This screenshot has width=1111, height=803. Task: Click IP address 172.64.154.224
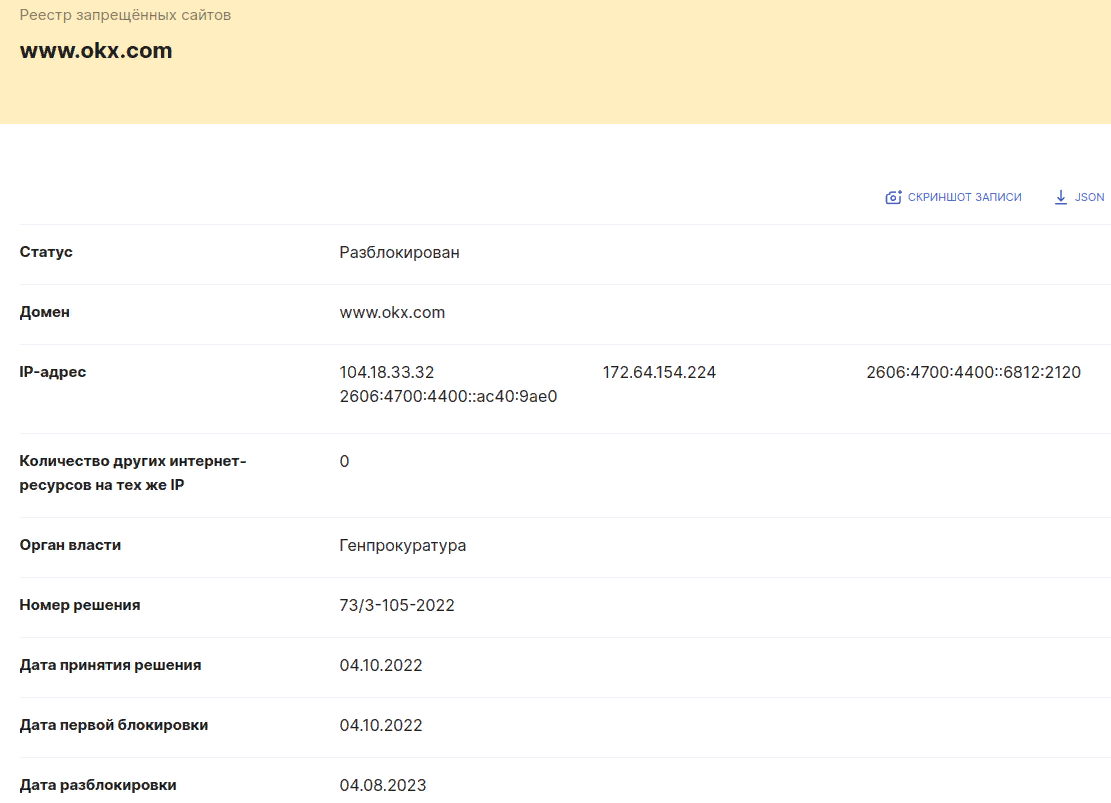660,372
